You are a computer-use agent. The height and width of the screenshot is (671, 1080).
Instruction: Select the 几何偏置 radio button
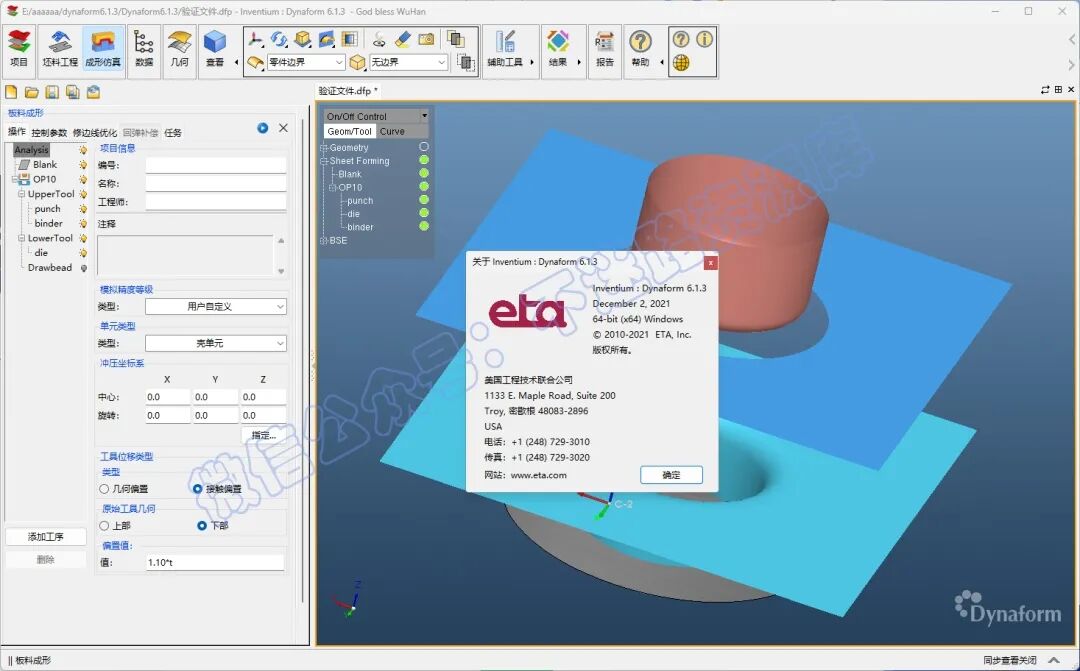[x=104, y=488]
